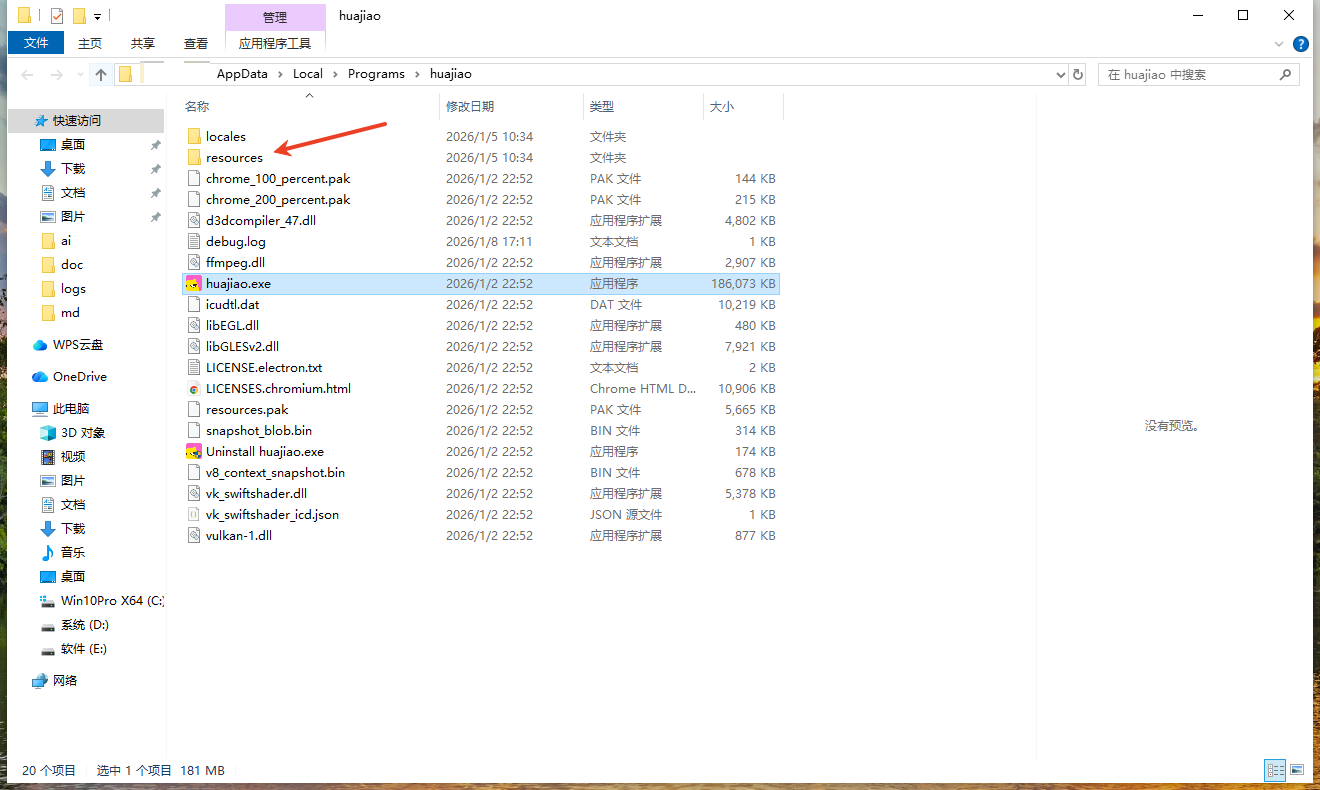This screenshot has height=790, width=1320.
Task: Open the 文件 menu
Action: 36,43
